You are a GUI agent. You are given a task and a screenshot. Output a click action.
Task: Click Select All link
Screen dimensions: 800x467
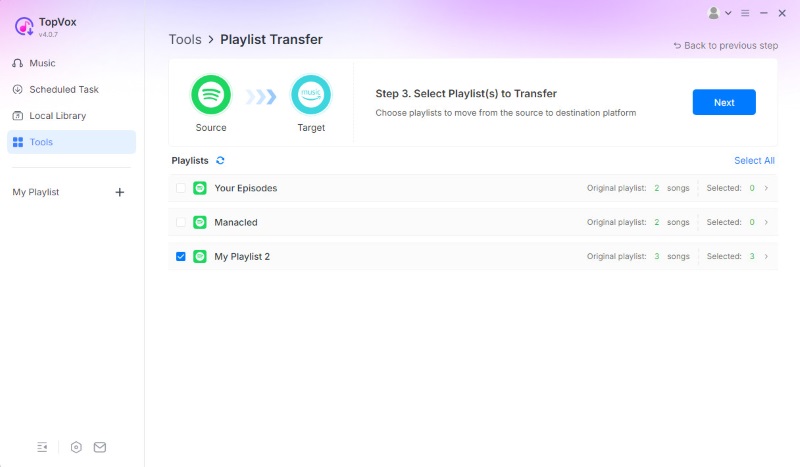click(x=754, y=160)
